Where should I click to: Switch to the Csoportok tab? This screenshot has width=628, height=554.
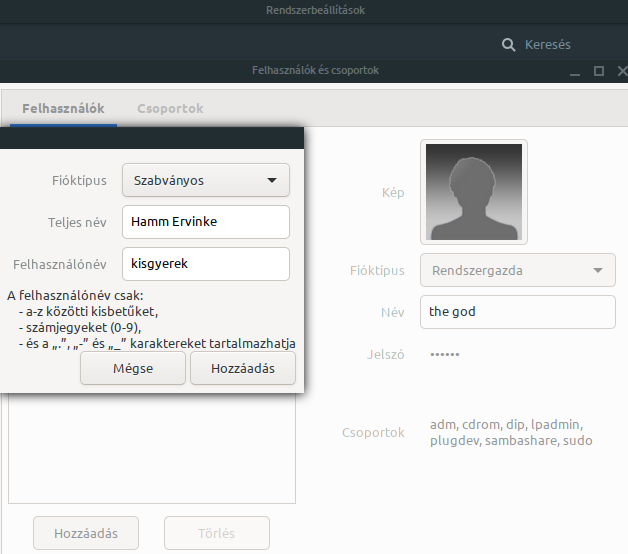[170, 109]
